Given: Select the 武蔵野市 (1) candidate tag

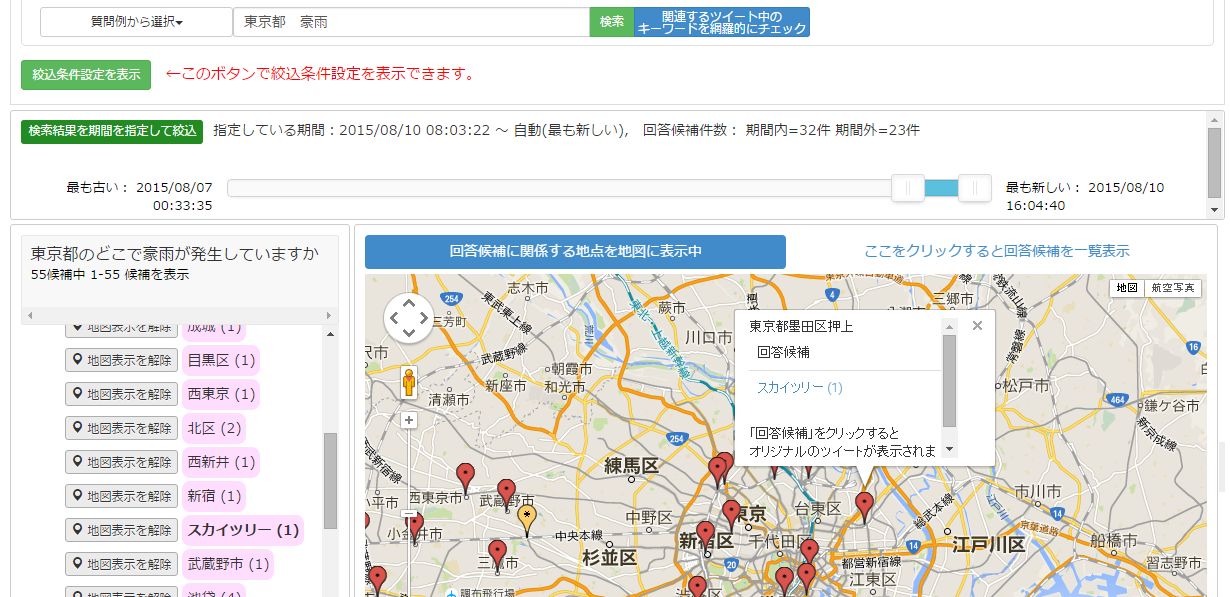Looking at the screenshot, I should point(228,564).
